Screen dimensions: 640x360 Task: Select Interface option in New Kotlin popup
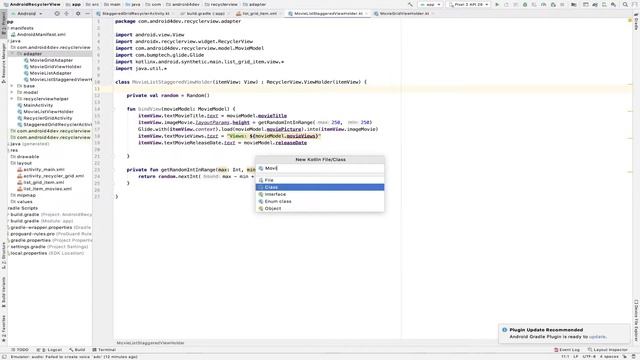pos(320,194)
